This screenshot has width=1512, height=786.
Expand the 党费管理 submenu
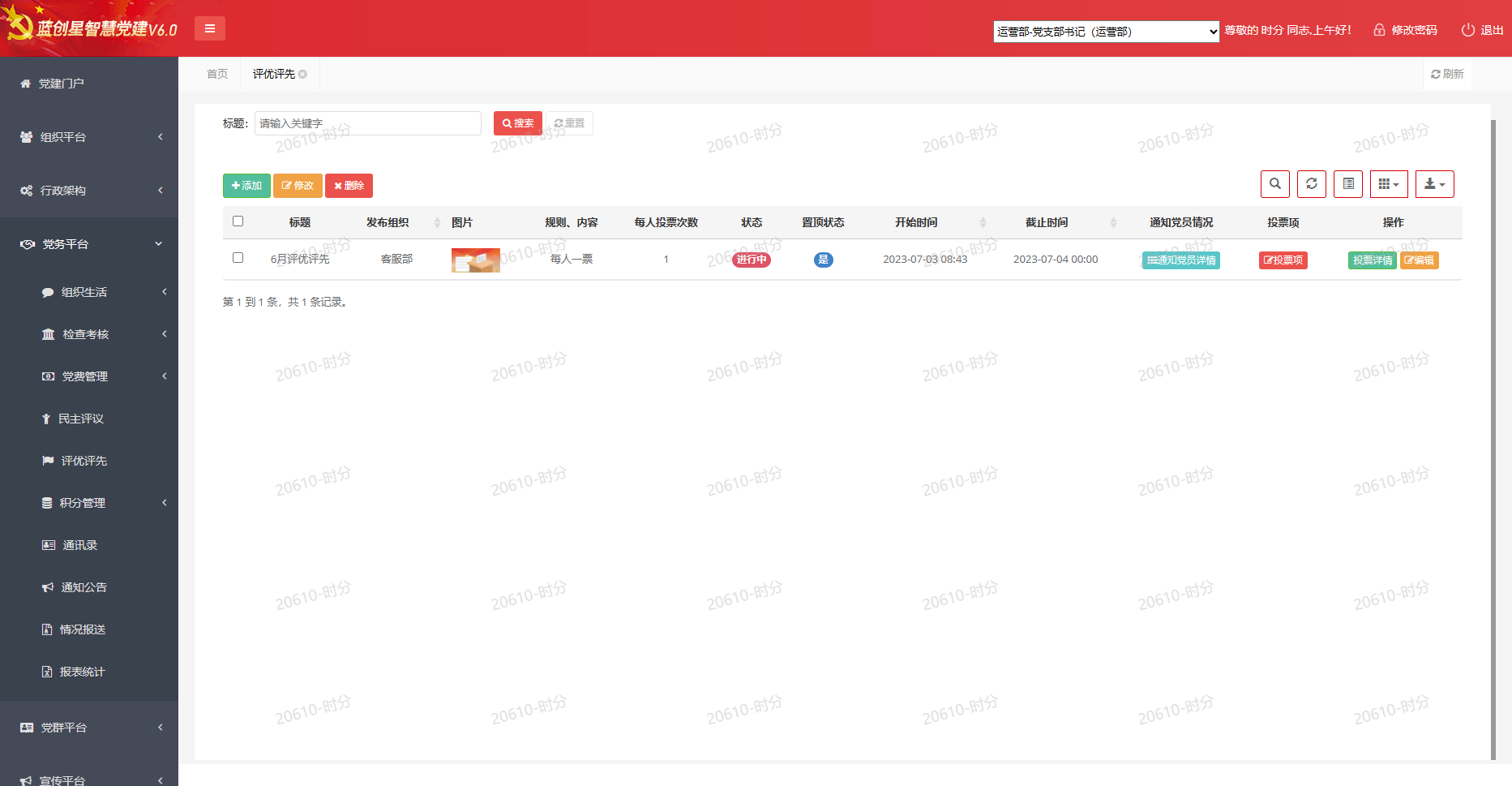coord(89,376)
